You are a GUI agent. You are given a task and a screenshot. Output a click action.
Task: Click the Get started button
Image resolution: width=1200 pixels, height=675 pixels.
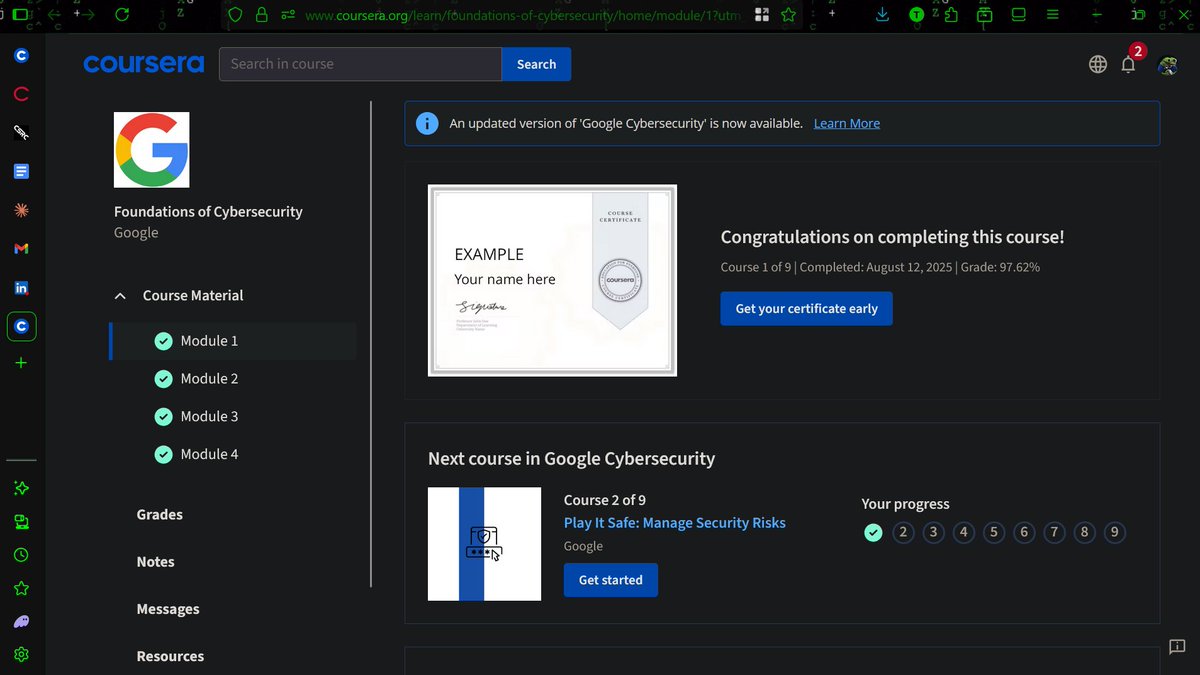point(610,580)
